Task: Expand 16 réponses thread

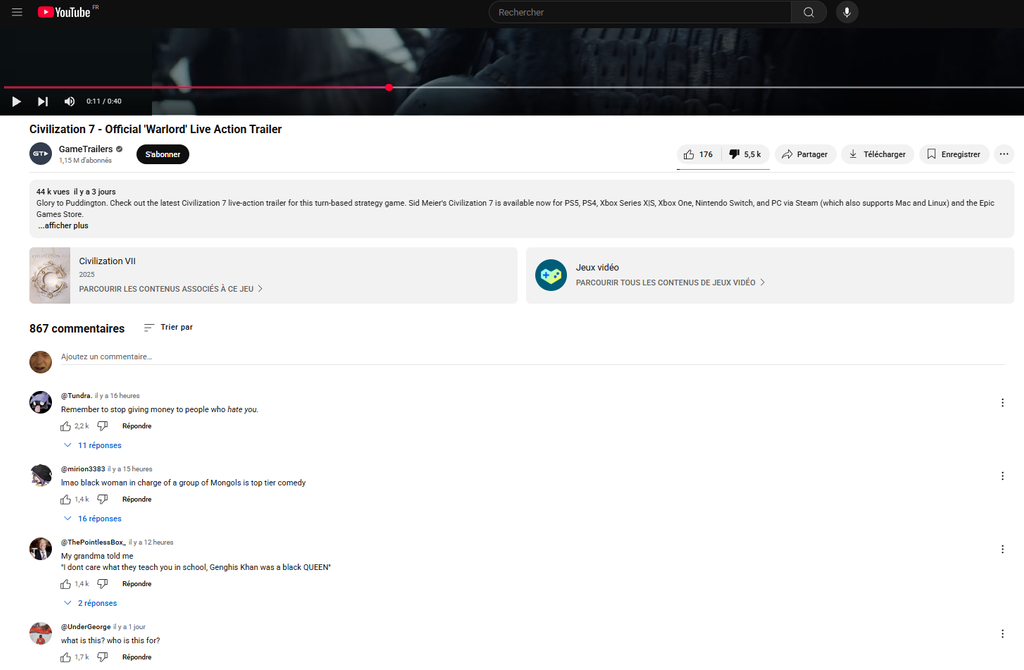Action: 93,518
